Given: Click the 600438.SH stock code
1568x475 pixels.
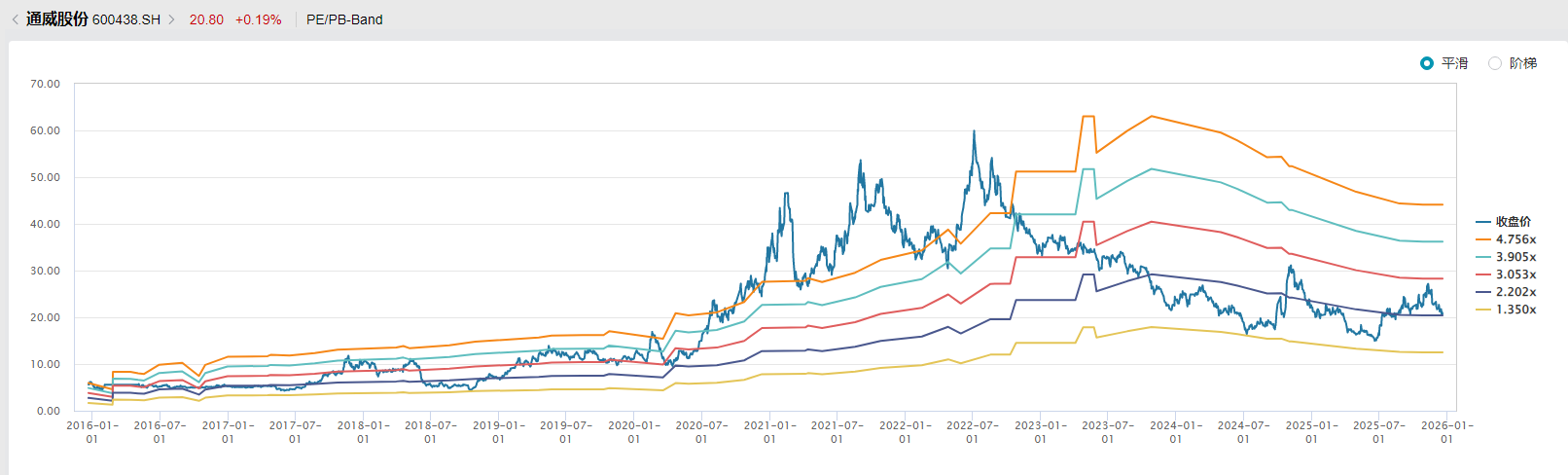Looking at the screenshot, I should (126, 19).
